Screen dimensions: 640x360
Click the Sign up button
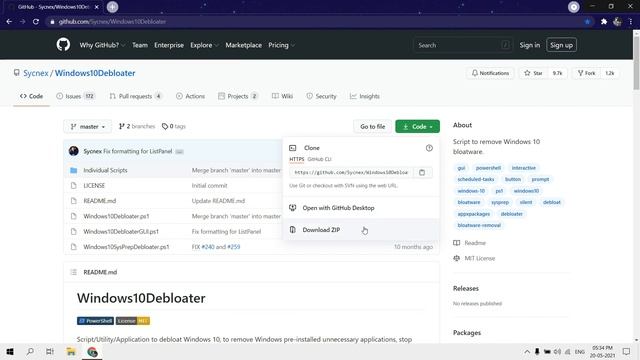(561, 45)
